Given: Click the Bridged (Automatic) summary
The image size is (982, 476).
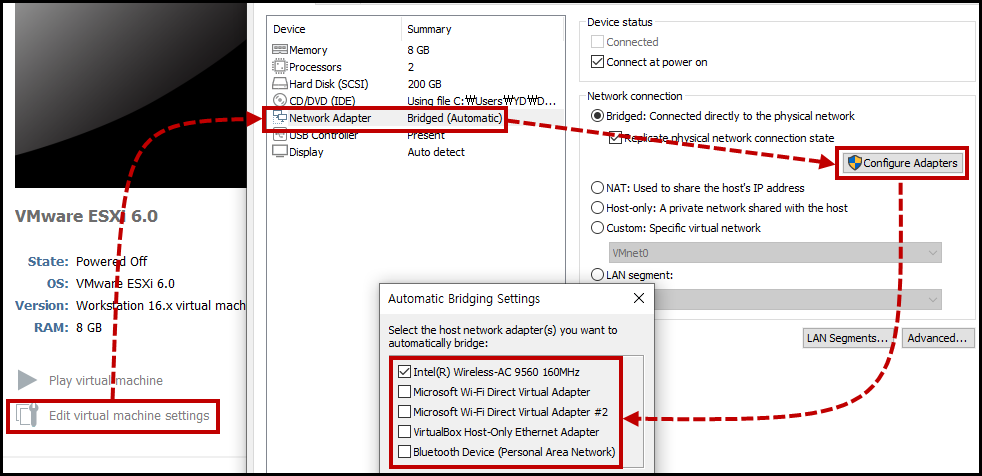Looking at the screenshot, I should coord(455,118).
